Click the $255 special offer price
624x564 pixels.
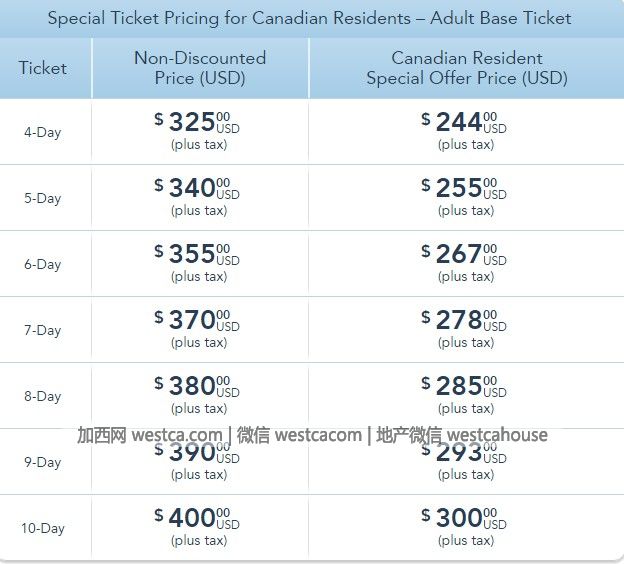tap(464, 188)
